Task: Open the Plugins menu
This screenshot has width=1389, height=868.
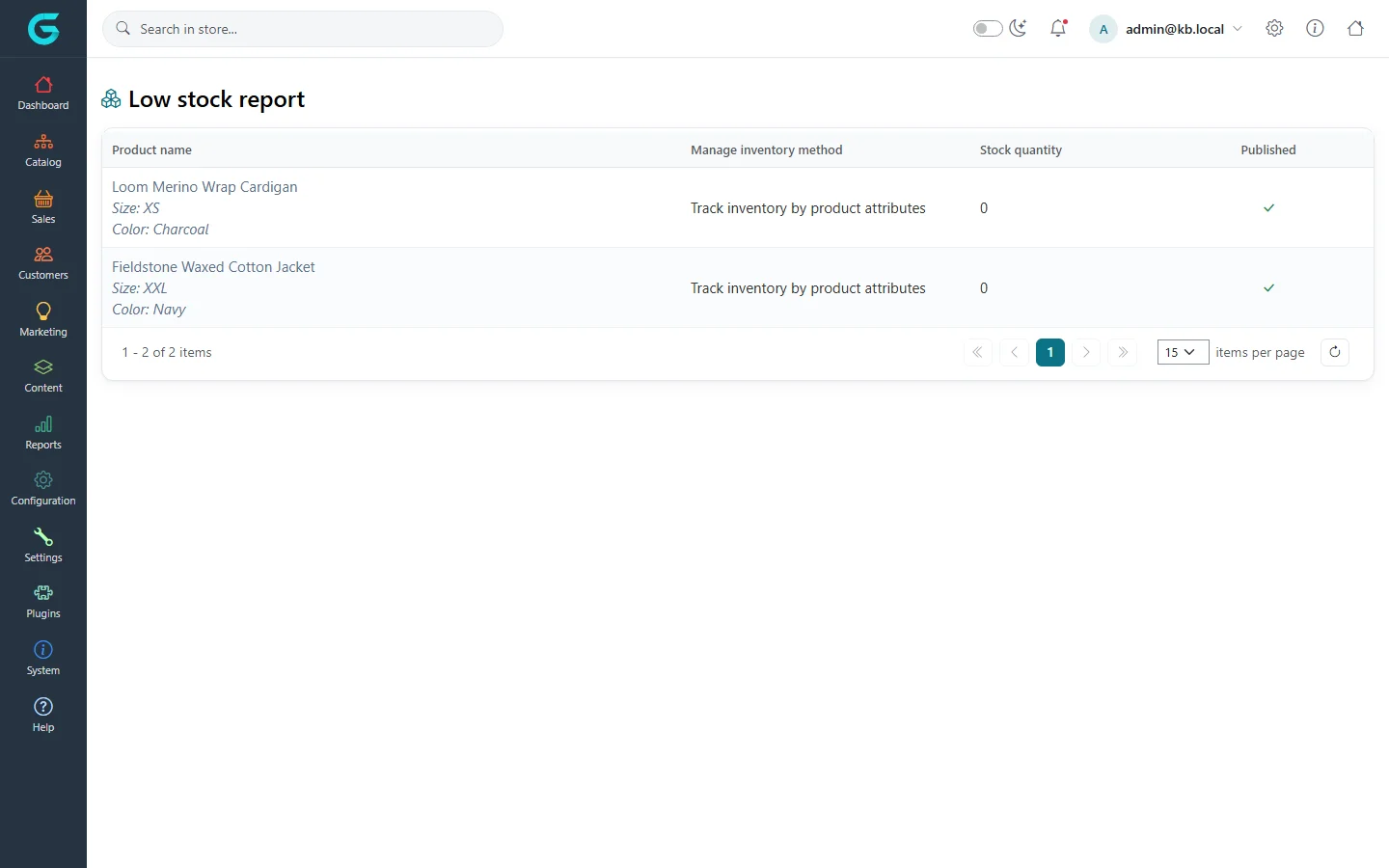Action: [43, 602]
